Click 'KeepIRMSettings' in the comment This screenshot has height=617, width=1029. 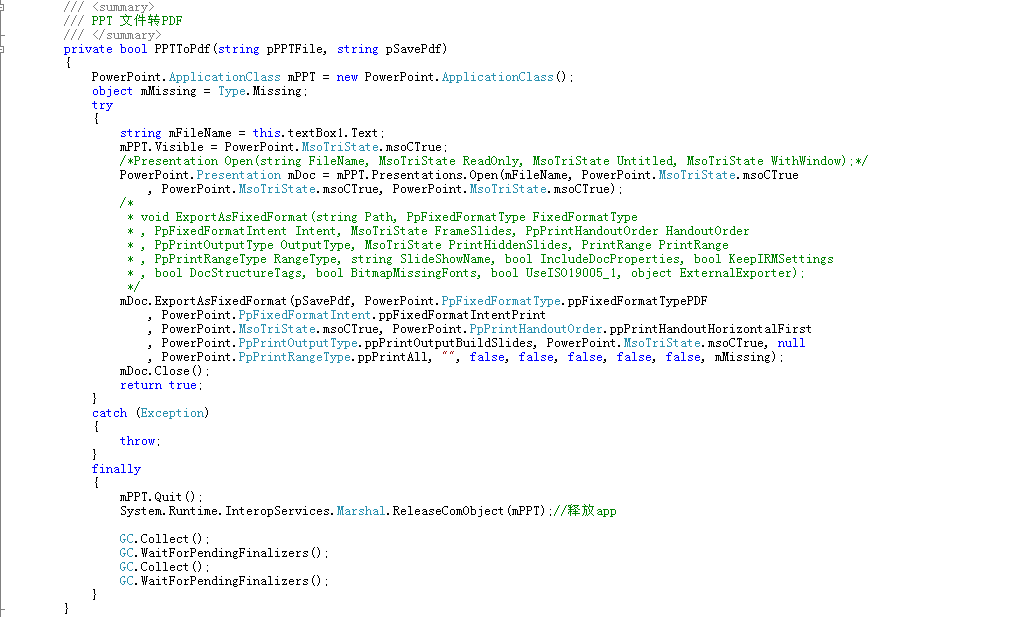click(781, 259)
